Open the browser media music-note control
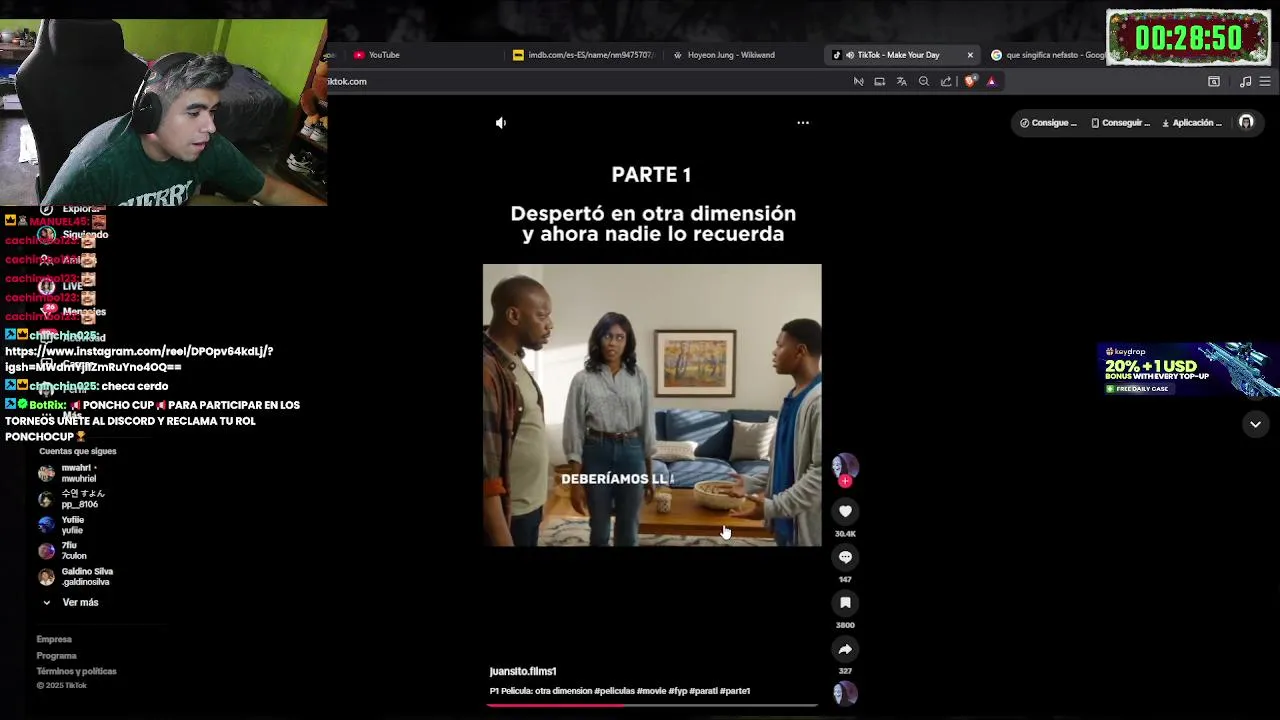Viewport: 1280px width, 720px height. point(1245,81)
